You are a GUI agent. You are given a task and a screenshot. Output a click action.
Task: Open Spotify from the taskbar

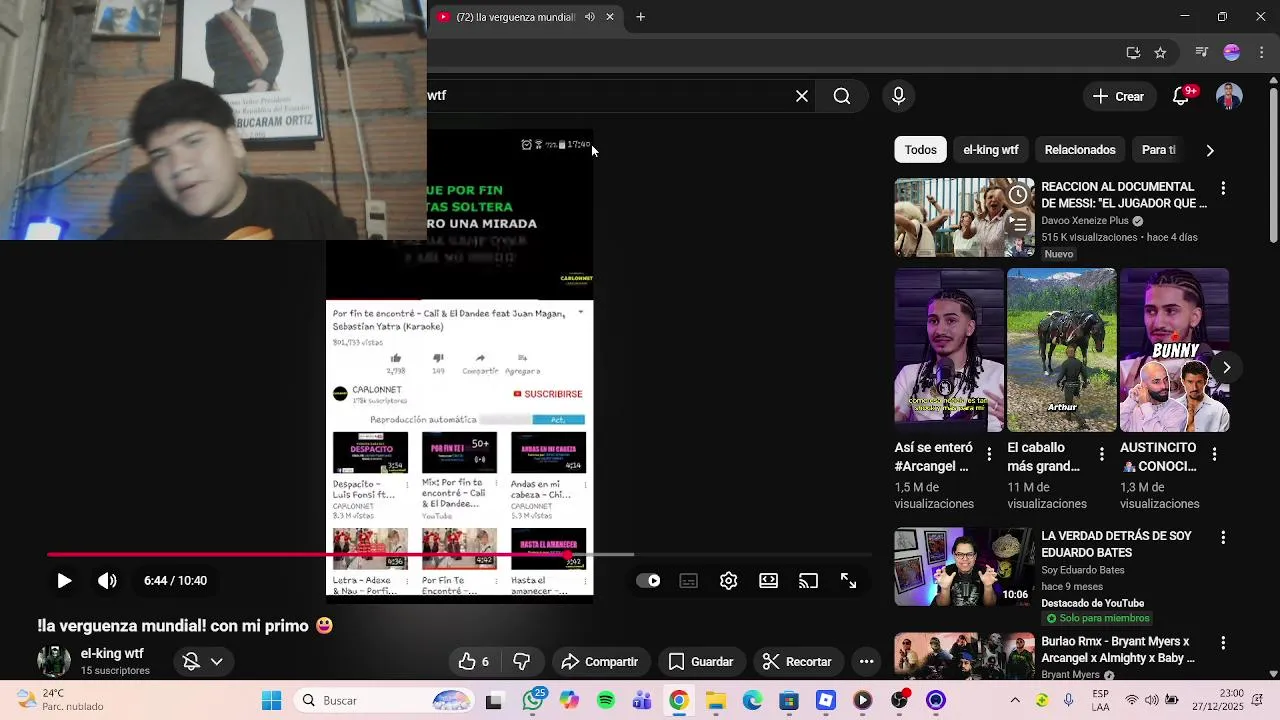point(606,701)
